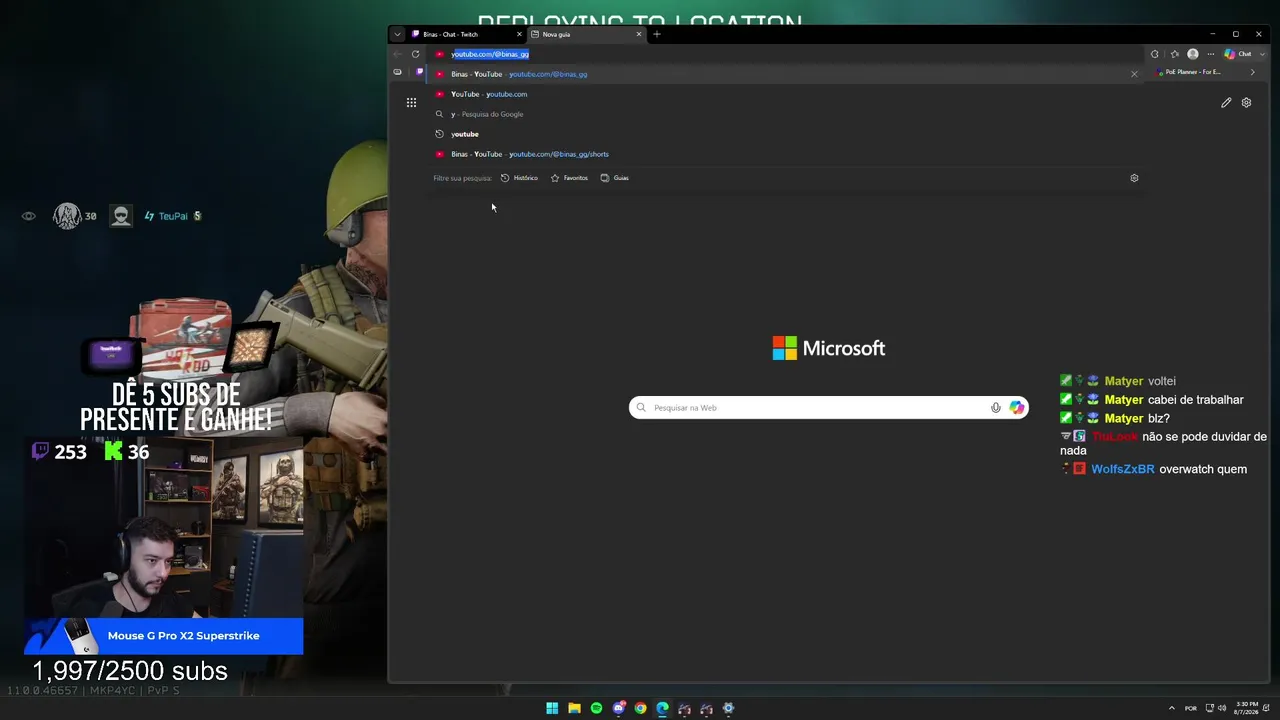This screenshot has width=1280, height=720.
Task: Switch to the Nova guia tab
Action: pyautogui.click(x=587, y=34)
